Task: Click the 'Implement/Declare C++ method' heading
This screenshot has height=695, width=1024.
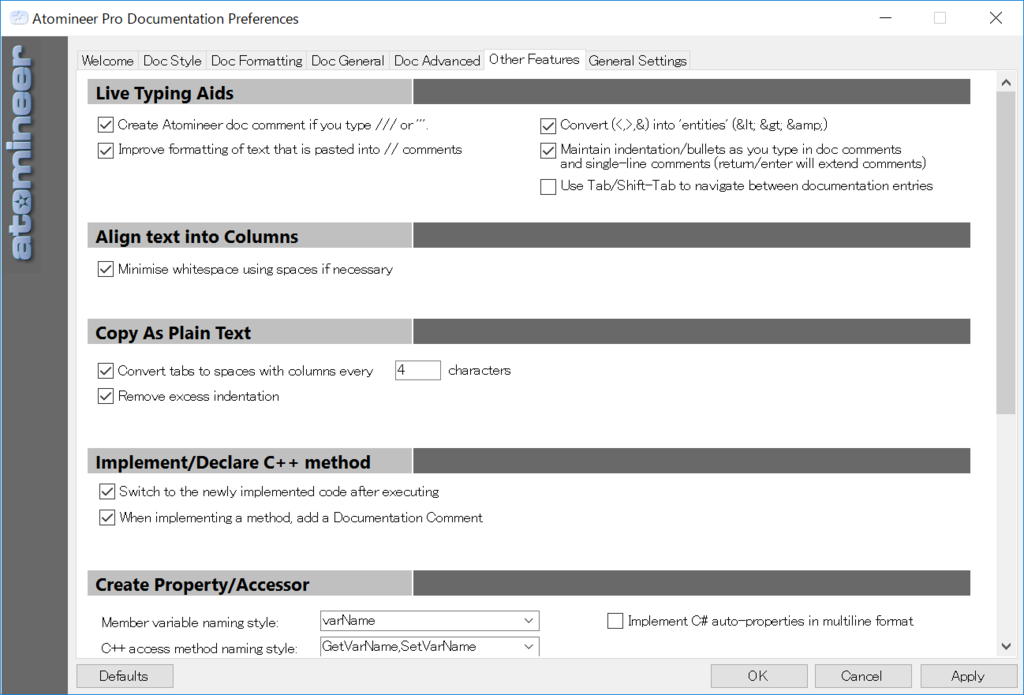Action: click(233, 462)
